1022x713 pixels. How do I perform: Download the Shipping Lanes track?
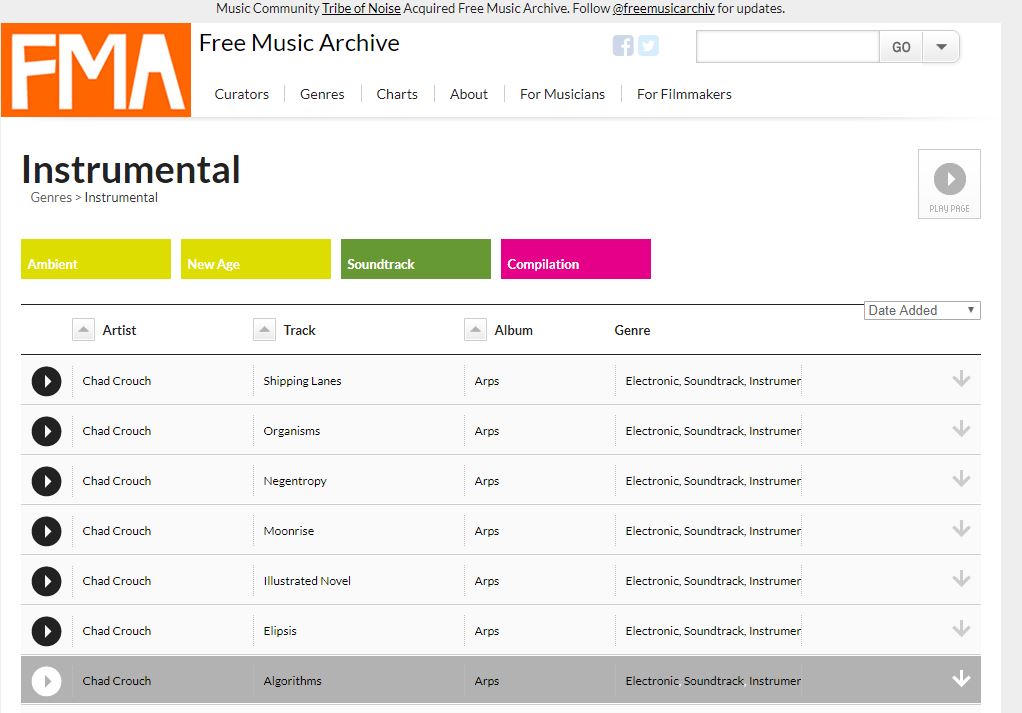[961, 379]
